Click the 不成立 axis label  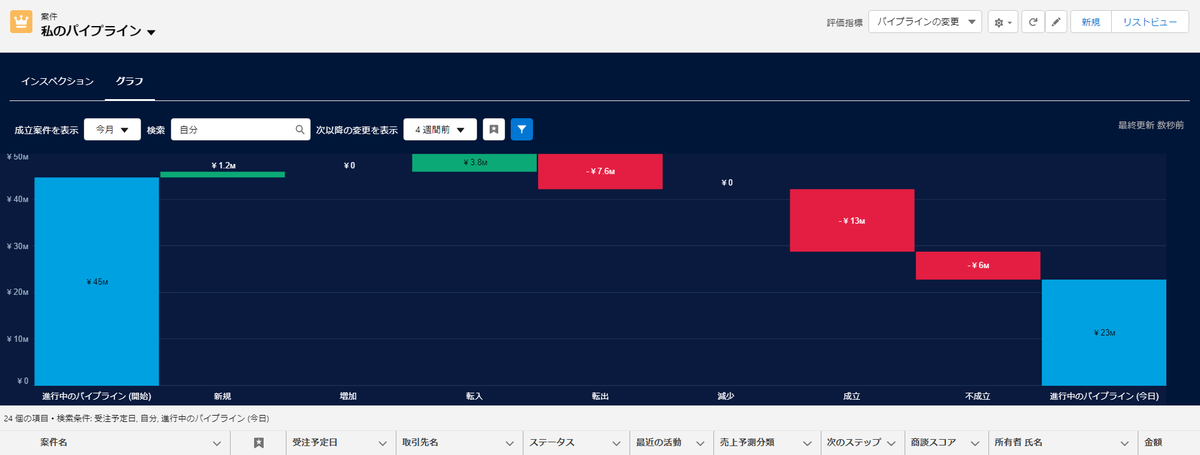click(x=978, y=397)
